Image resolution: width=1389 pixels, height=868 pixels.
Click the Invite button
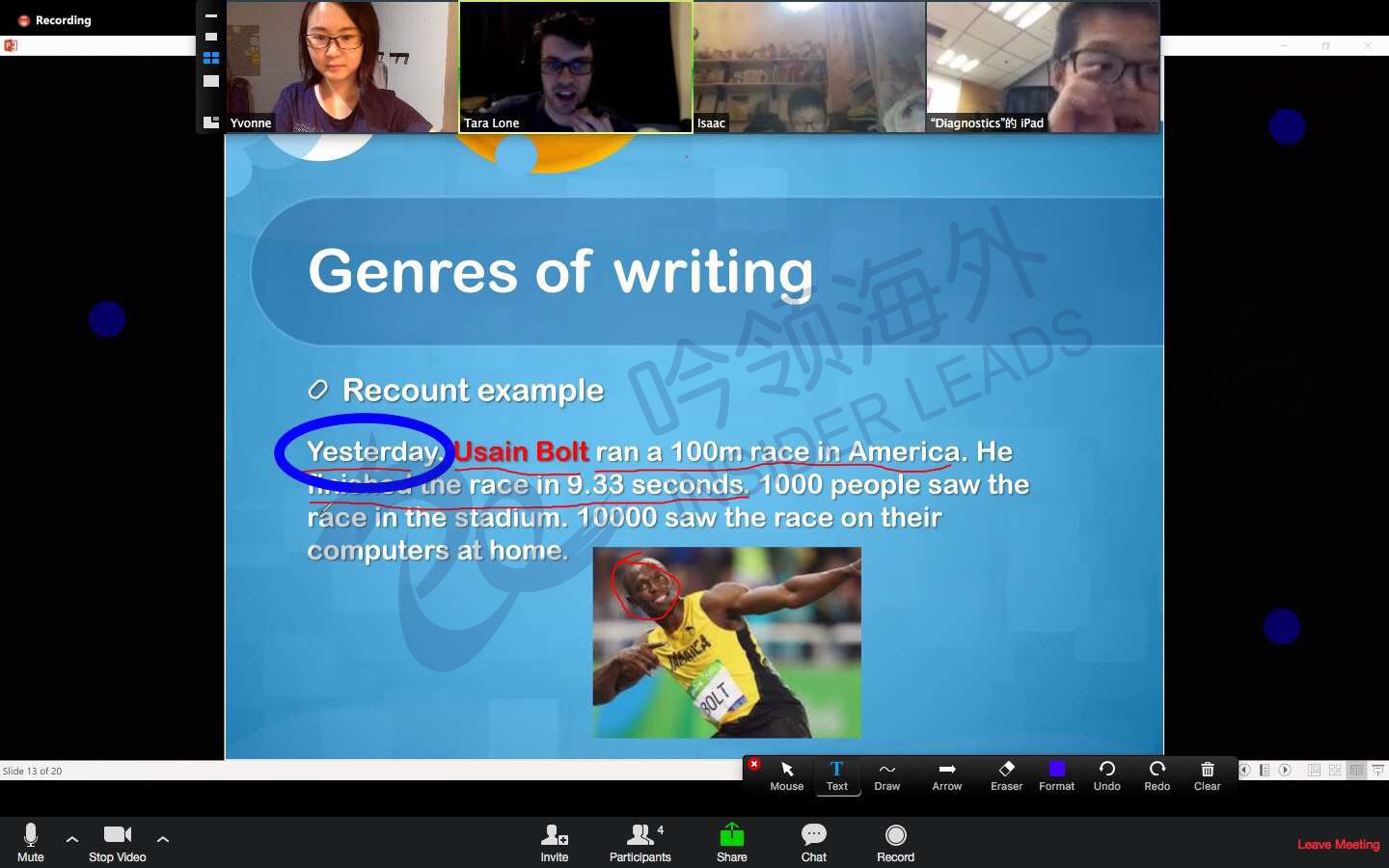[554, 841]
